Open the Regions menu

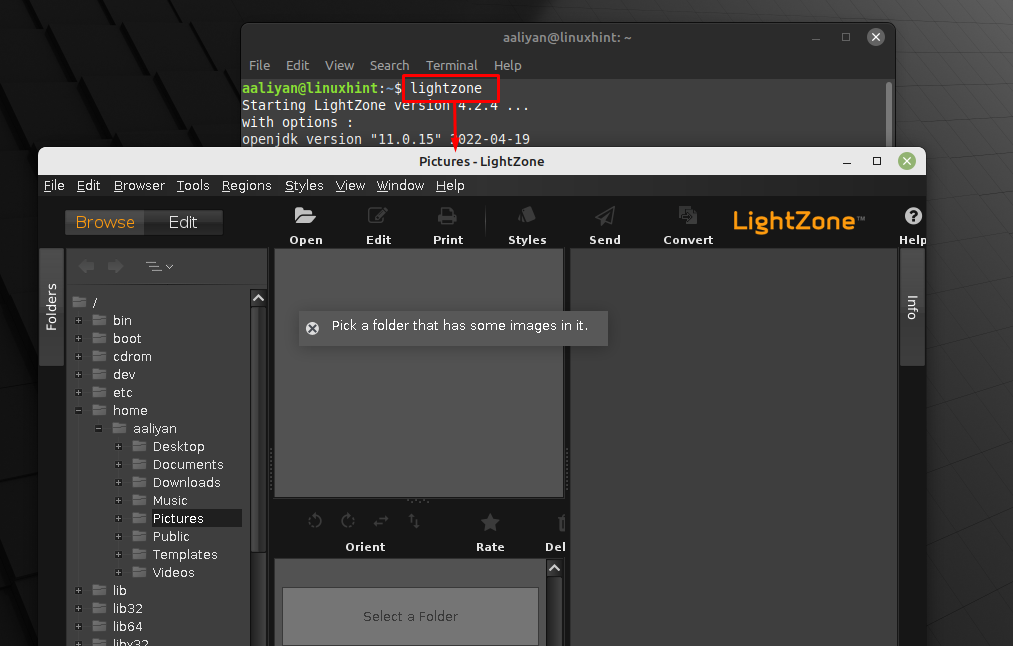[247, 185]
